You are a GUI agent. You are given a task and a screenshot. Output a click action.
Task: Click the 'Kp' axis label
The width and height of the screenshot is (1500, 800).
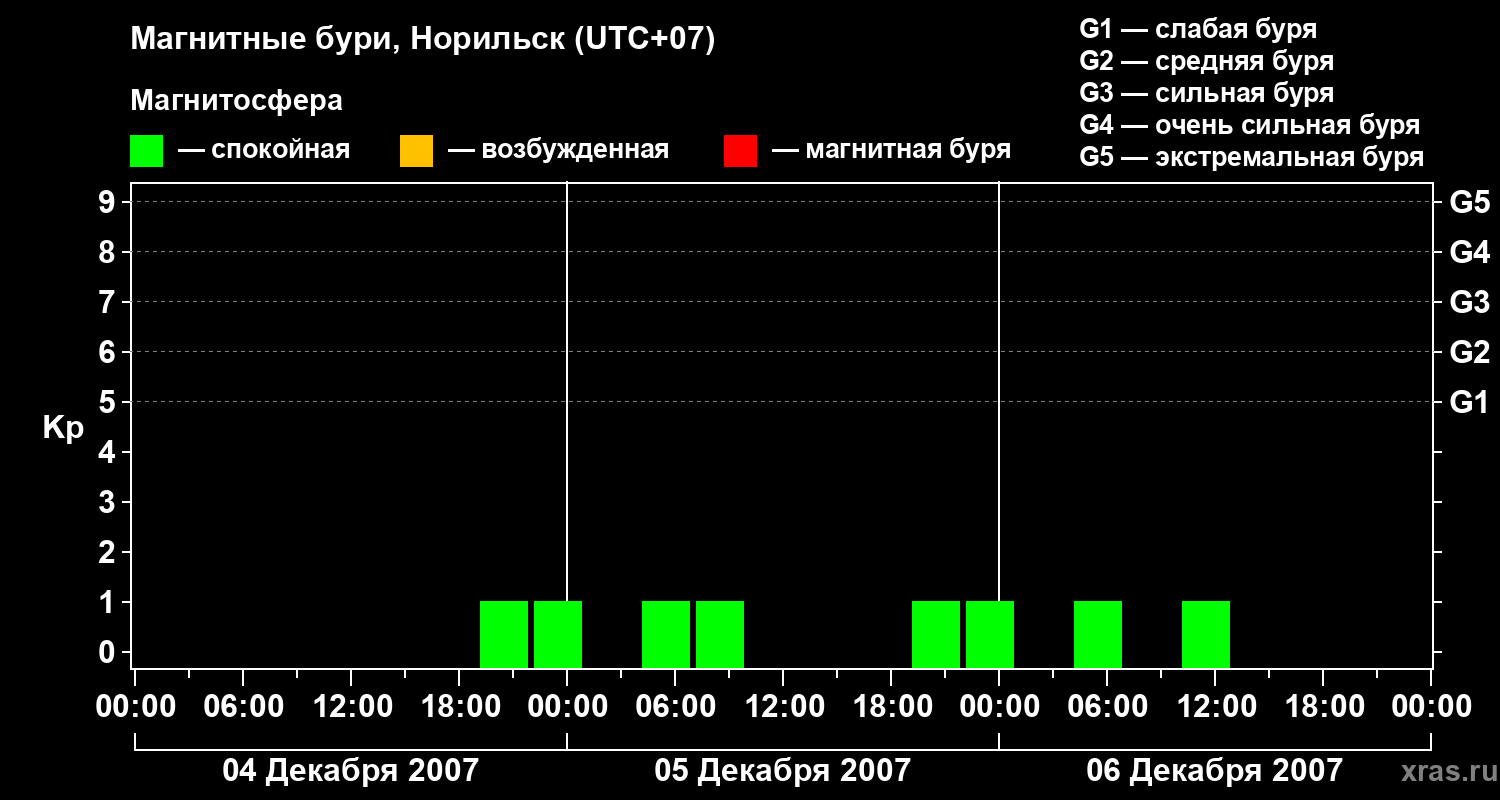click(x=63, y=428)
